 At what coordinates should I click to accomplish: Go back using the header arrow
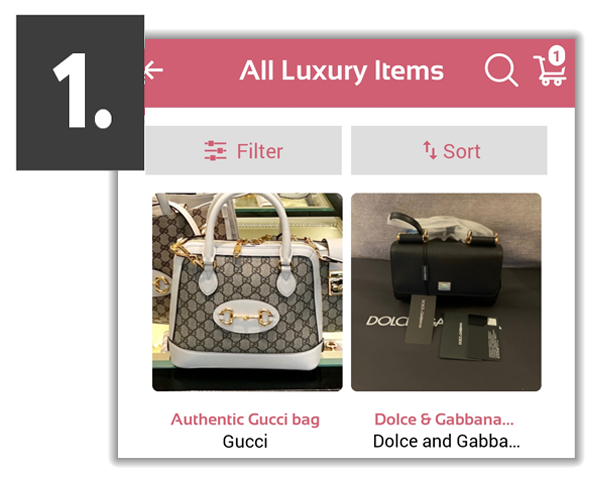point(154,70)
